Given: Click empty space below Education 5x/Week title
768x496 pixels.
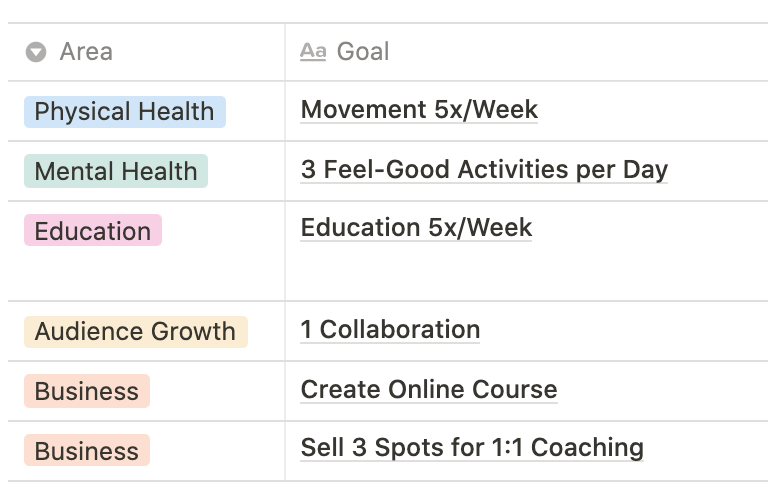Looking at the screenshot, I should [527, 272].
